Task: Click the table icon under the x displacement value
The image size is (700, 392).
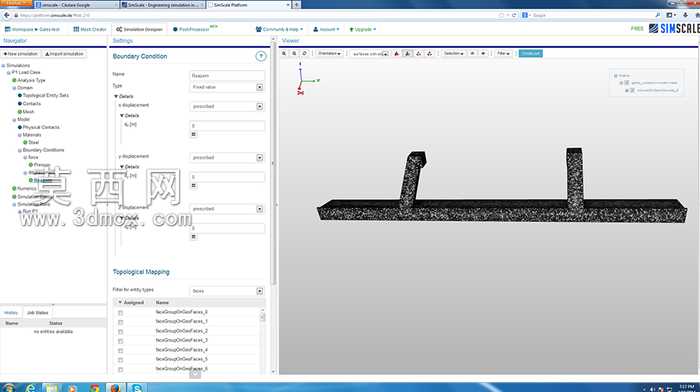Action: click(193, 134)
